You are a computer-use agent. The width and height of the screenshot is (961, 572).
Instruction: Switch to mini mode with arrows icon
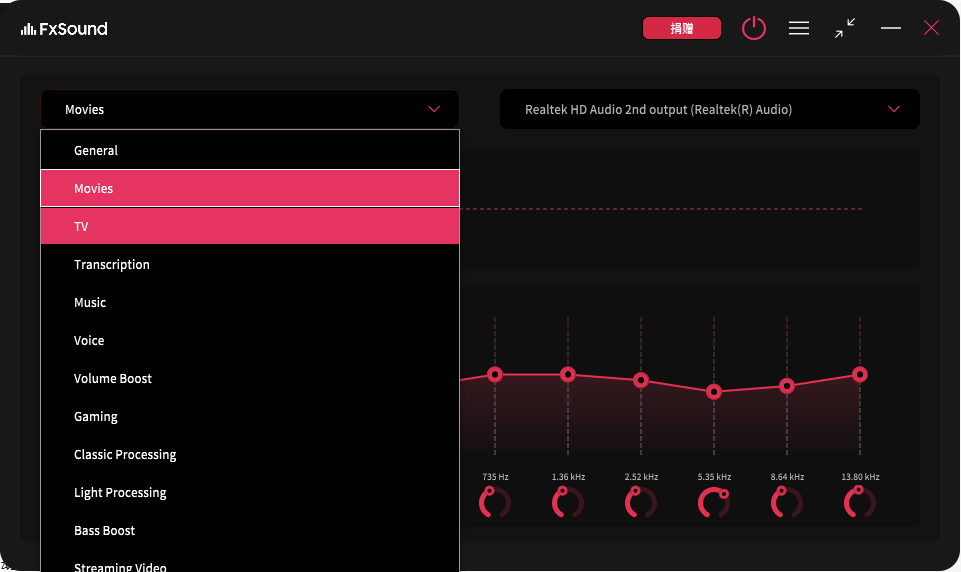click(x=845, y=28)
